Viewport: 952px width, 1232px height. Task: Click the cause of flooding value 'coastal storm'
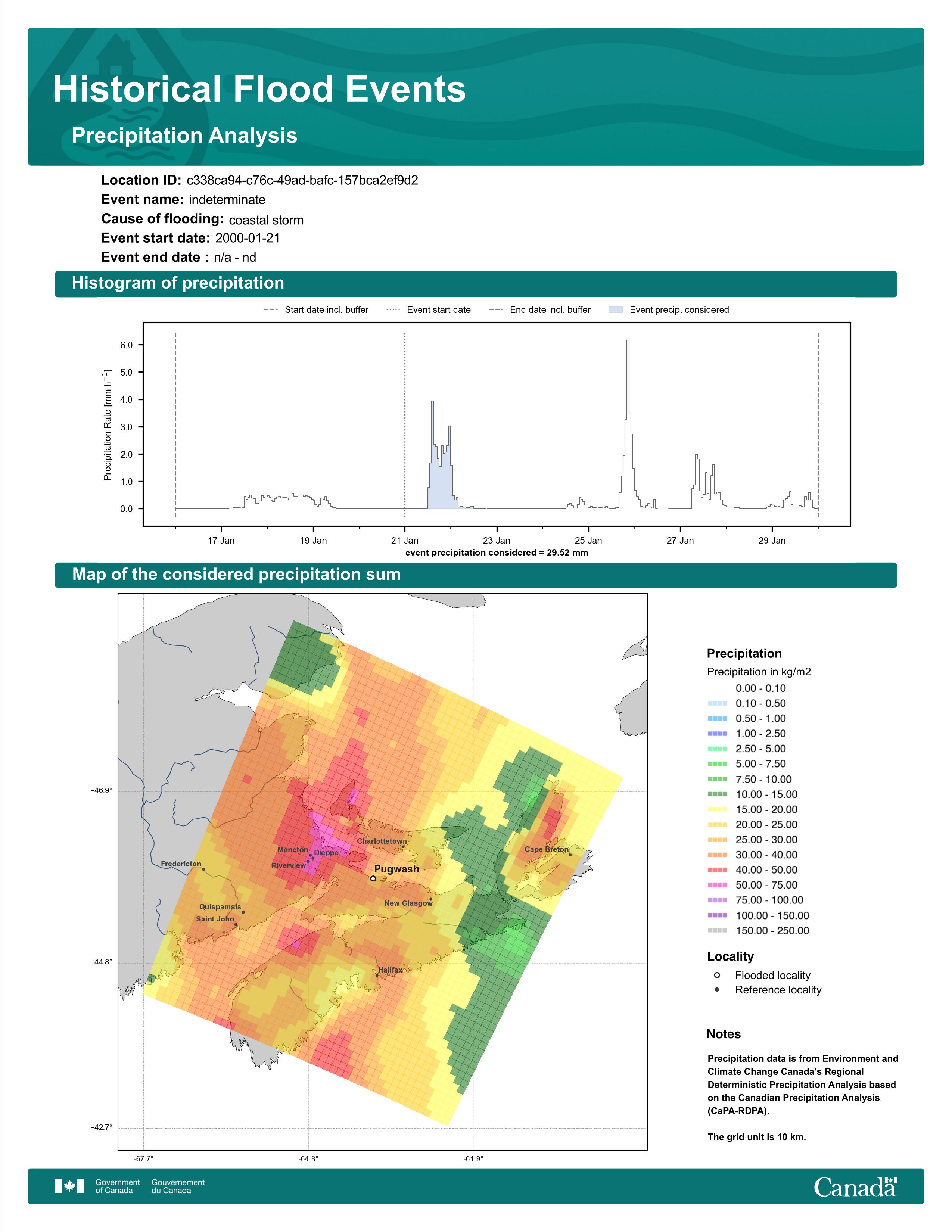[266, 220]
